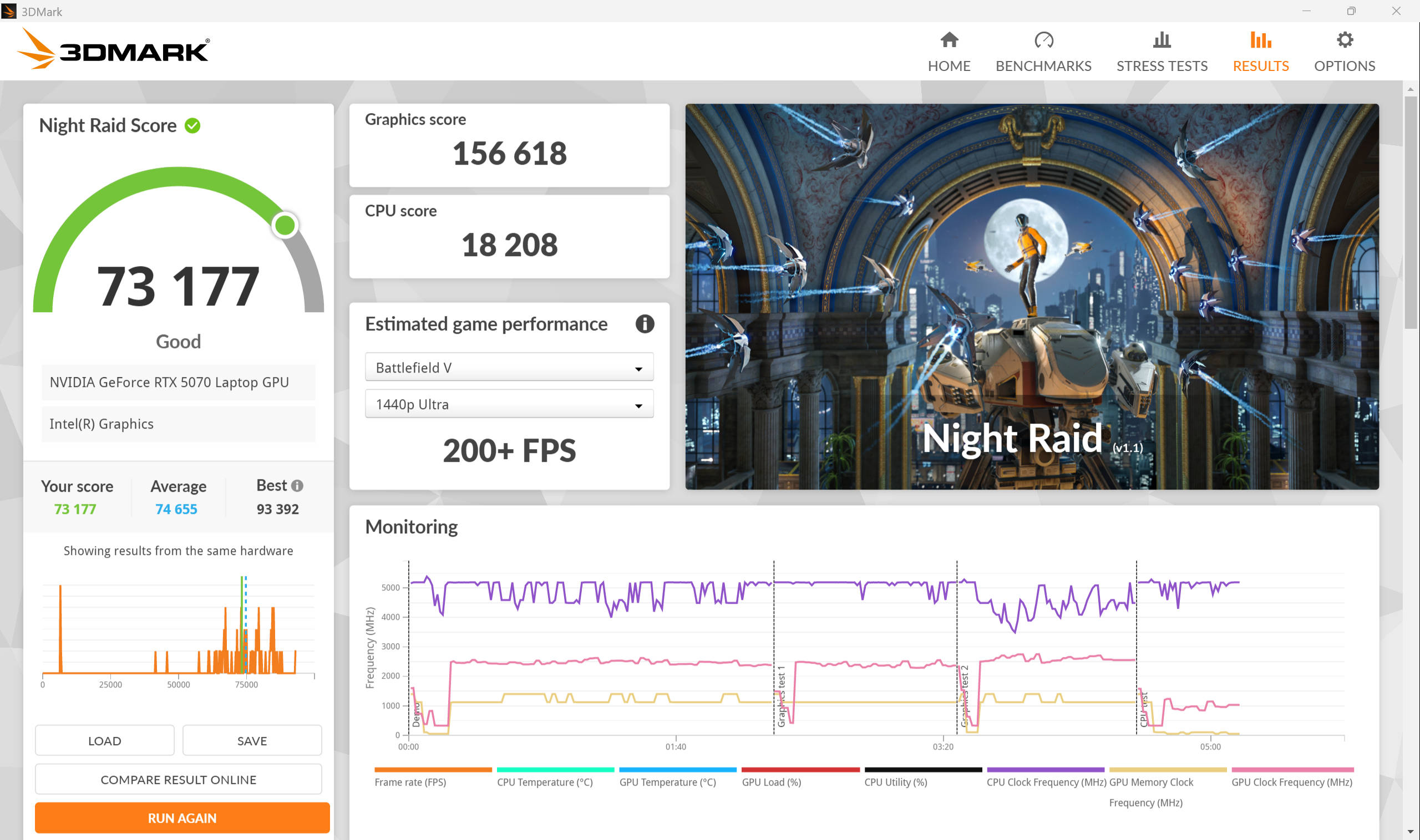Click the CPU score value 18 208
This screenshot has width=1420, height=840.
point(509,245)
